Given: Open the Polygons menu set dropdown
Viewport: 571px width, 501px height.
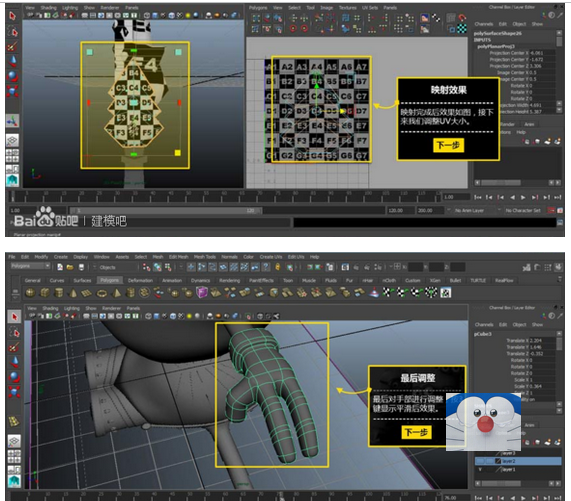Looking at the screenshot, I should [x=30, y=266].
